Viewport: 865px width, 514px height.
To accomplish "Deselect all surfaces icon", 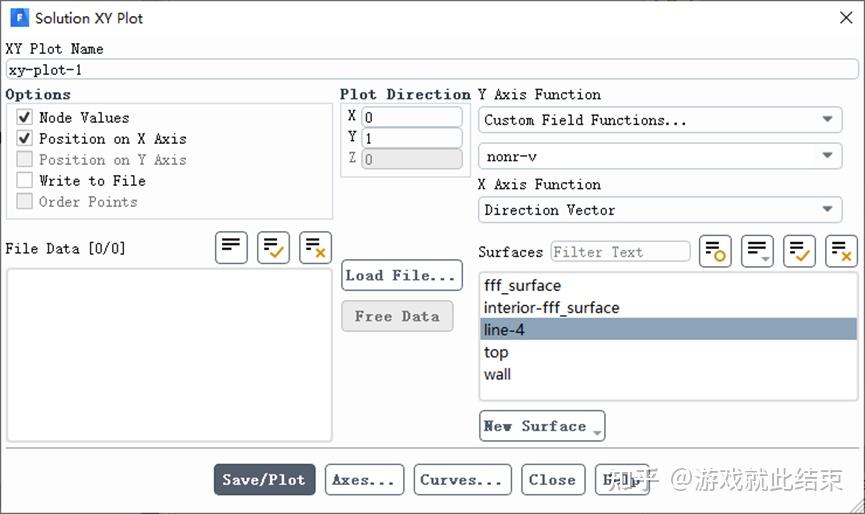I will pyautogui.click(x=841, y=251).
